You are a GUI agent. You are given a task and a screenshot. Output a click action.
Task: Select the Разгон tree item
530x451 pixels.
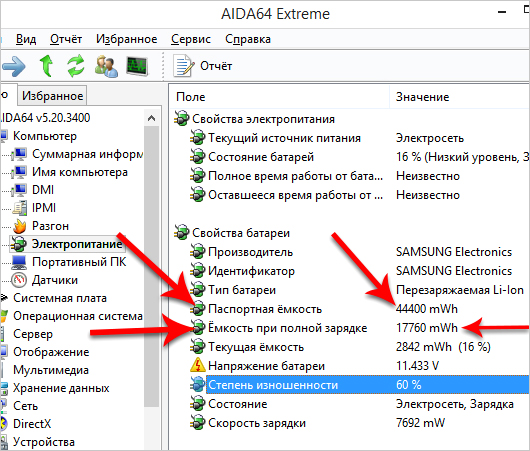pyautogui.click(x=50, y=226)
